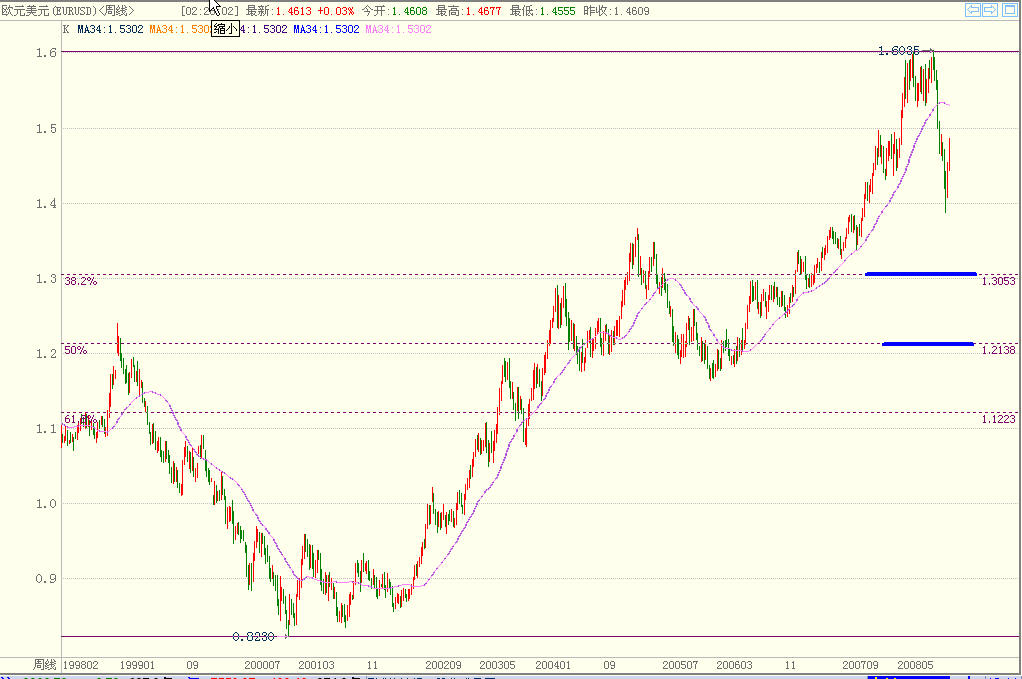Click the 200507 date on time axis

tap(680, 665)
